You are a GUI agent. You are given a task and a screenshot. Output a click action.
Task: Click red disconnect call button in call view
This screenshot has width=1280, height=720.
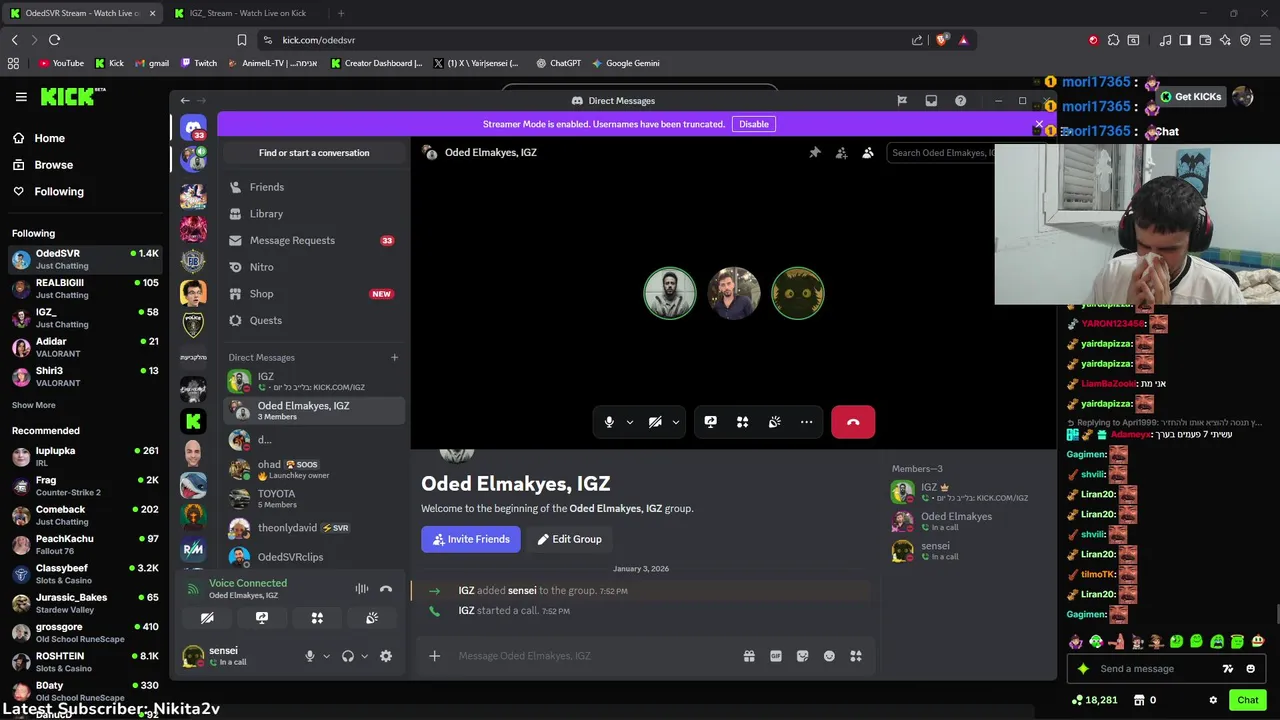coord(853,422)
